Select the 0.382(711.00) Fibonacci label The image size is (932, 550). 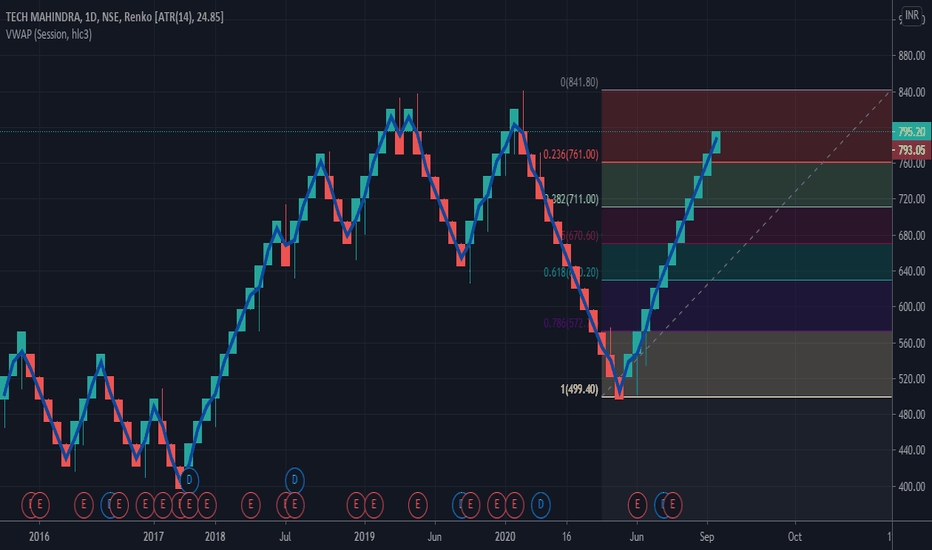(572, 199)
